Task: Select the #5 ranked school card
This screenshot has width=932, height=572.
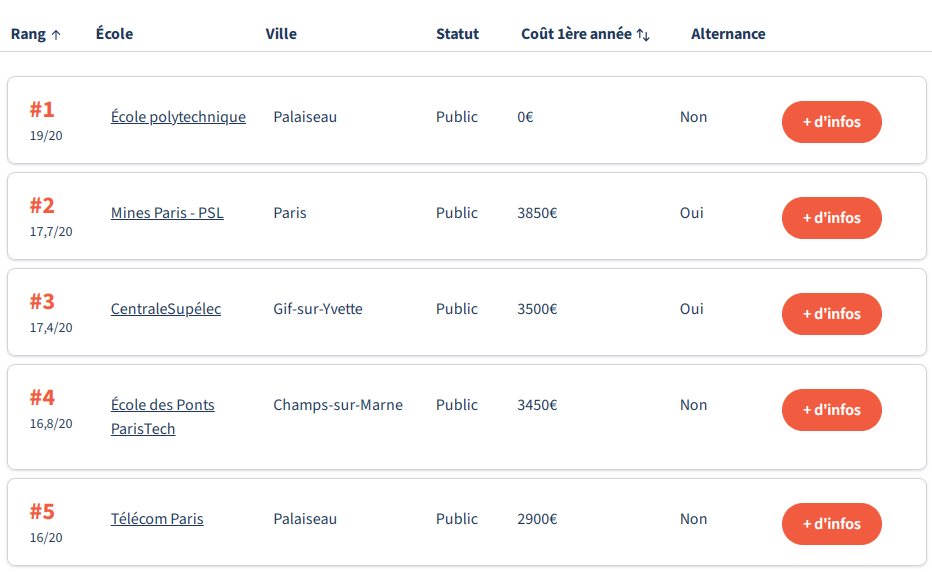Action: [x=466, y=523]
